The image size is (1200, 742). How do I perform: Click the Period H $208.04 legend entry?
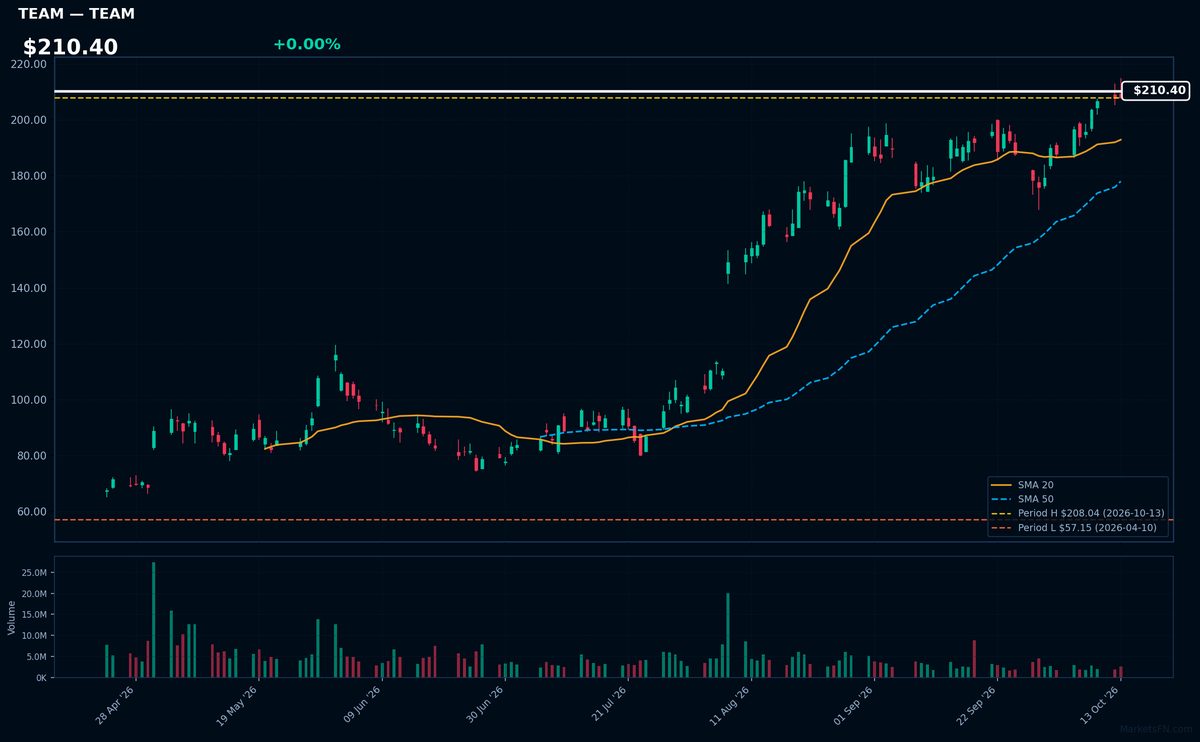1078,513
